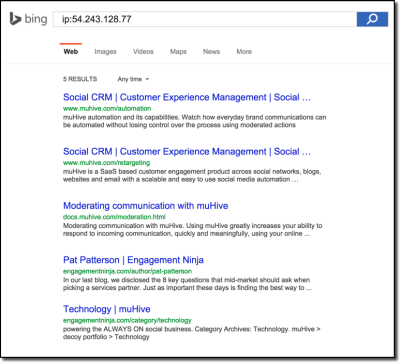Screen dimensions: 400x363
Task: Click the 5 RESULTS count text
Action: [x=80, y=79]
